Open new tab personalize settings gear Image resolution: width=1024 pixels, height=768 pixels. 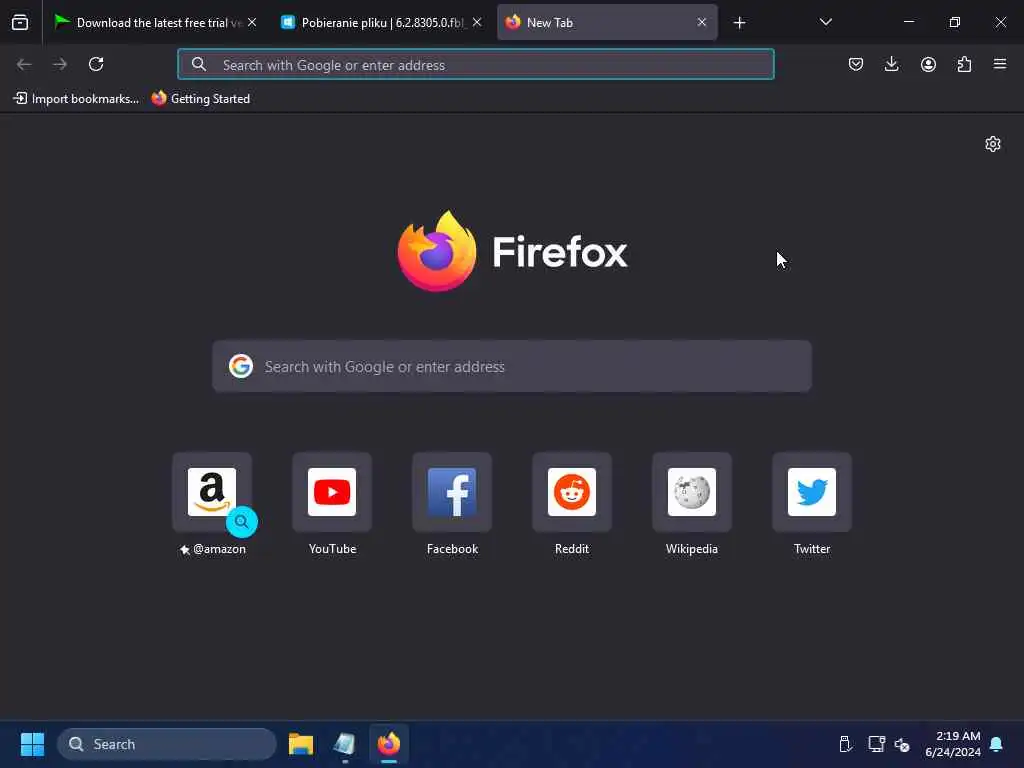pos(993,144)
